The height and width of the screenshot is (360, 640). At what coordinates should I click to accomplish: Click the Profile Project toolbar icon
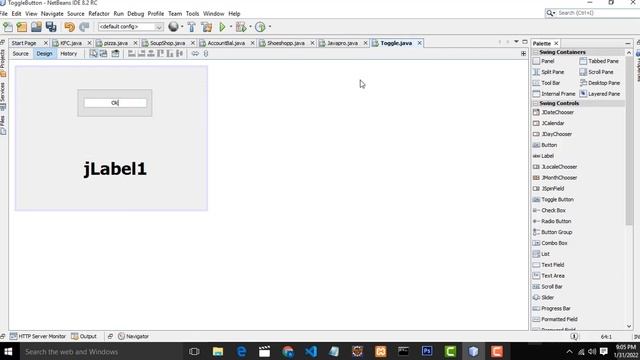coord(260,27)
